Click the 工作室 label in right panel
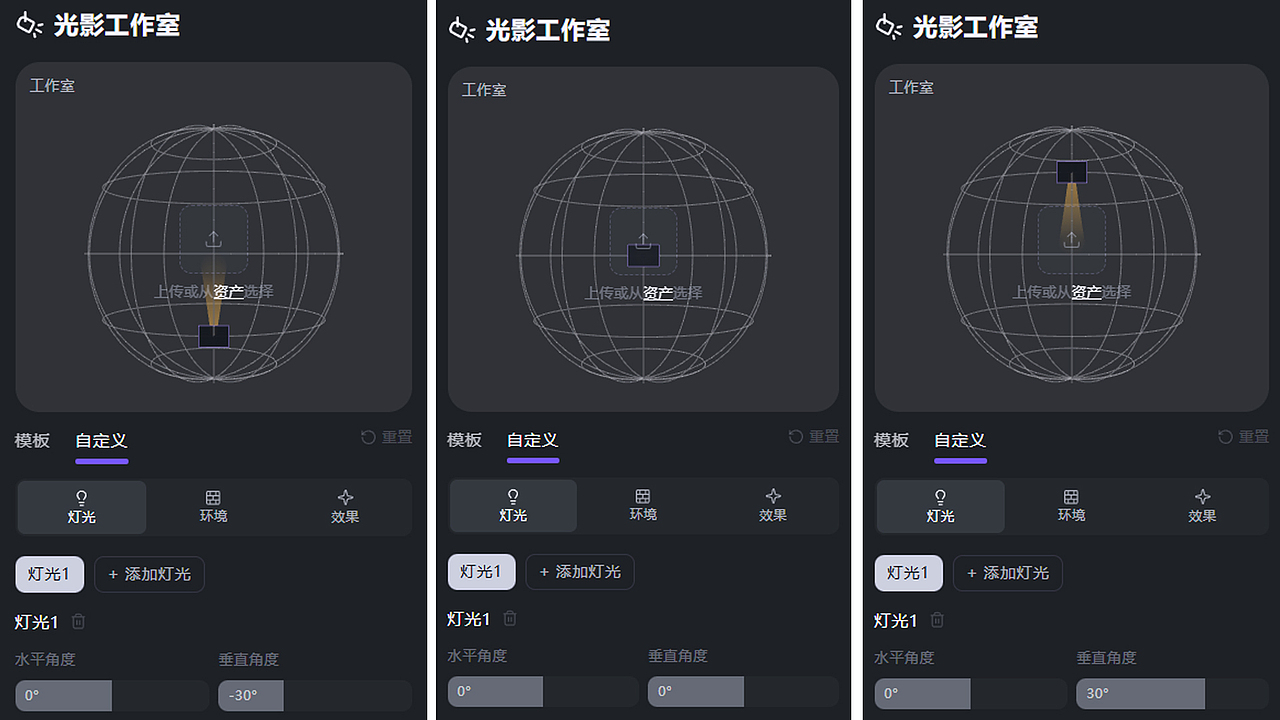 point(911,88)
